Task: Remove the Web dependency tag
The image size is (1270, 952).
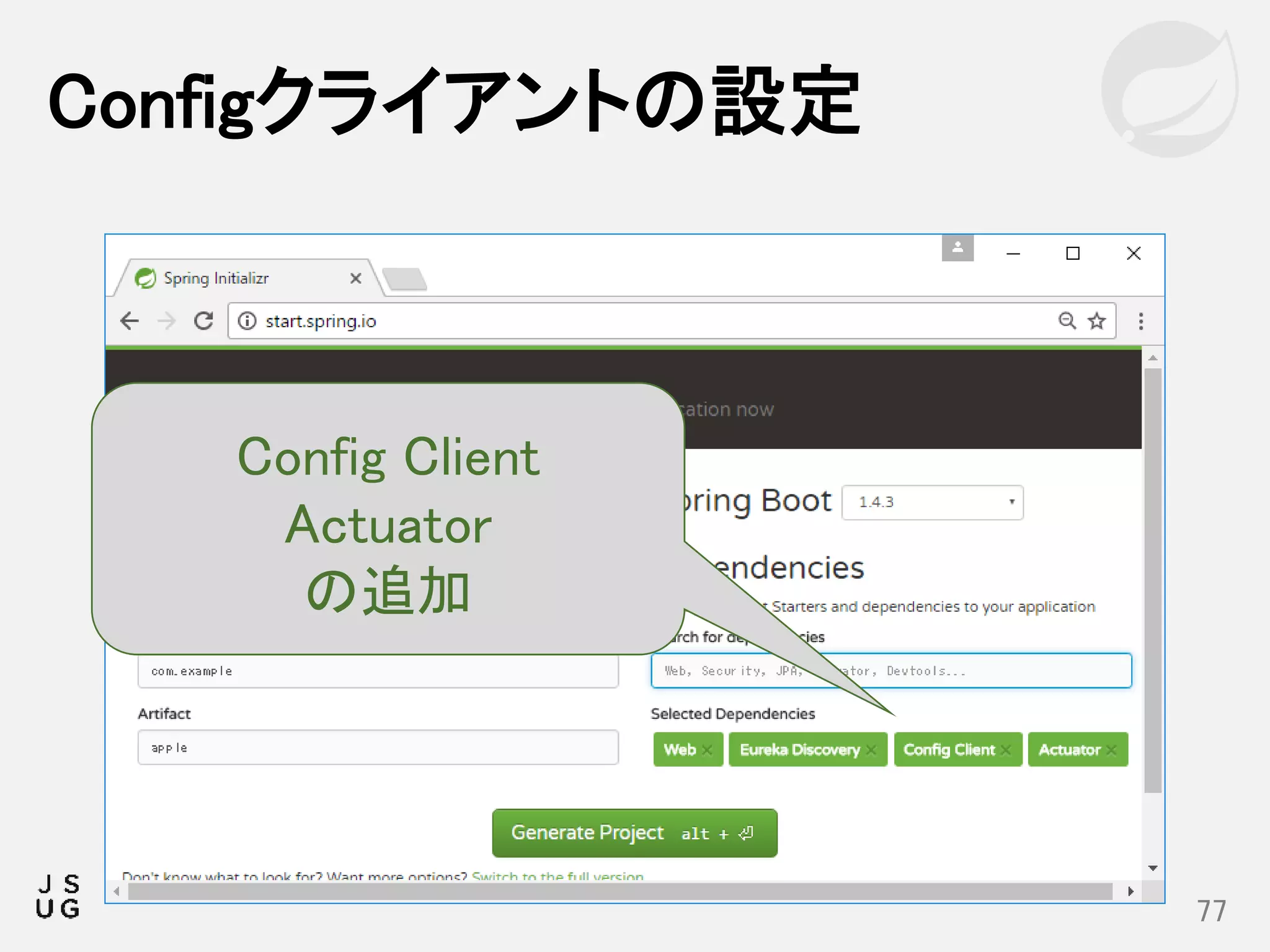Action: (x=706, y=750)
